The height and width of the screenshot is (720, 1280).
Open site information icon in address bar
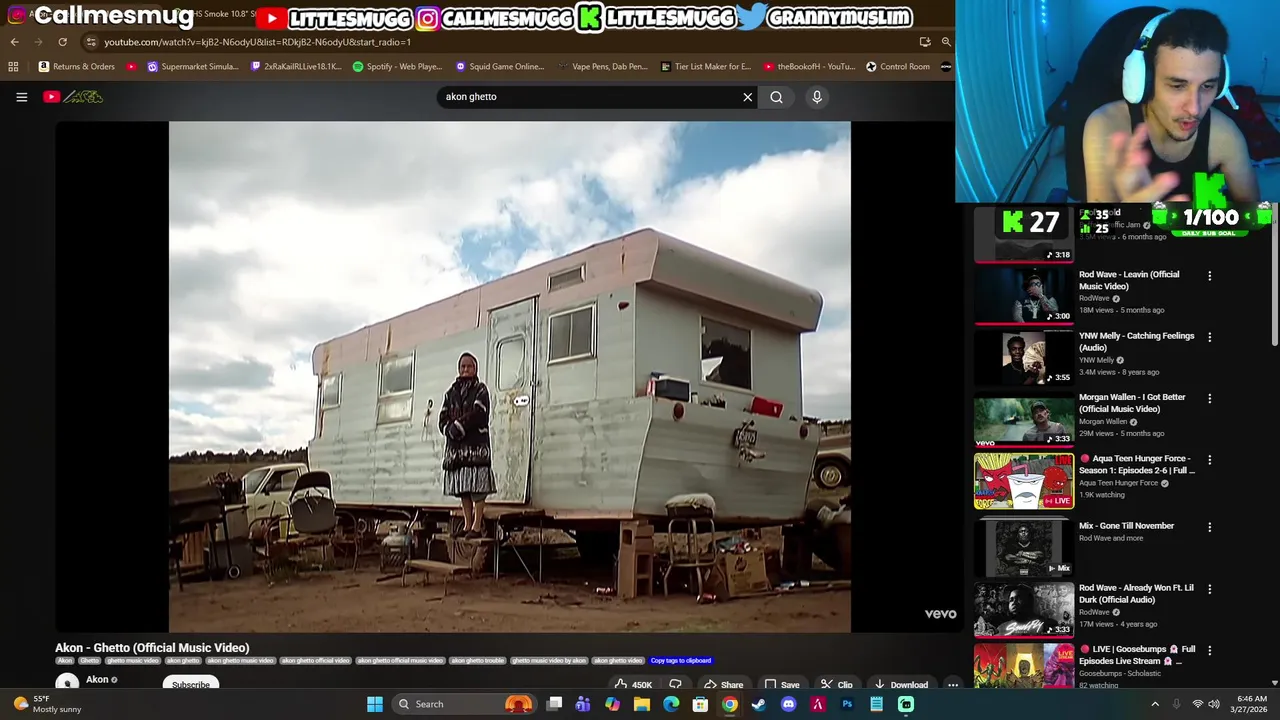91,42
